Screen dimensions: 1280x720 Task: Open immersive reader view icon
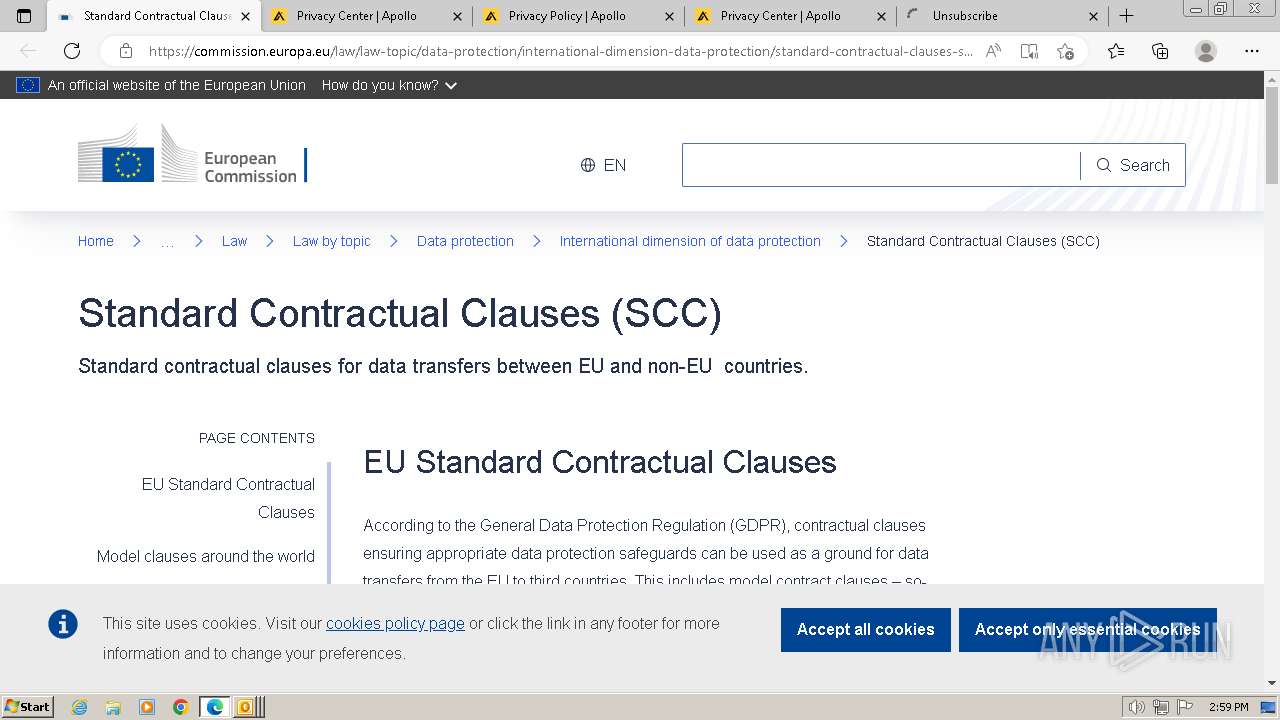[1029, 51]
